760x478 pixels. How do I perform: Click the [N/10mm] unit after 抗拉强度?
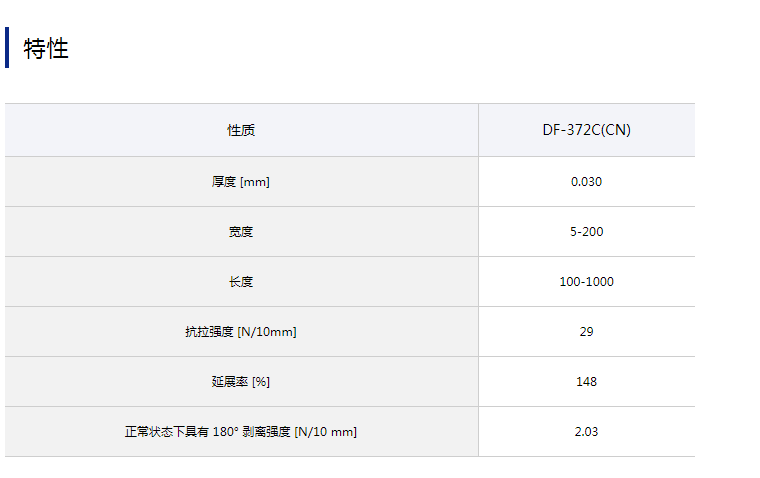click(267, 332)
